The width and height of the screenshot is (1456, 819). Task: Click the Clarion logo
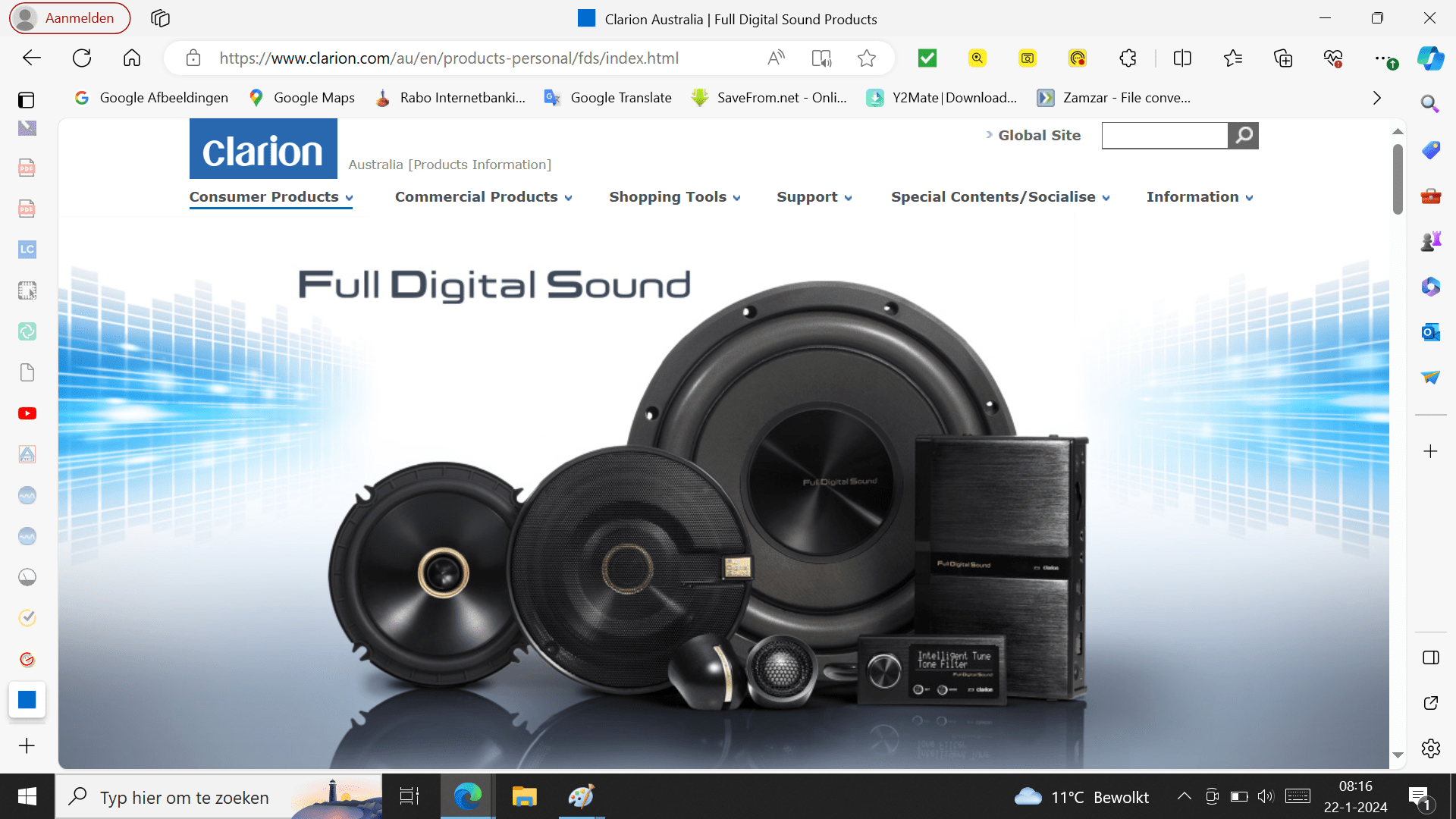point(263,149)
